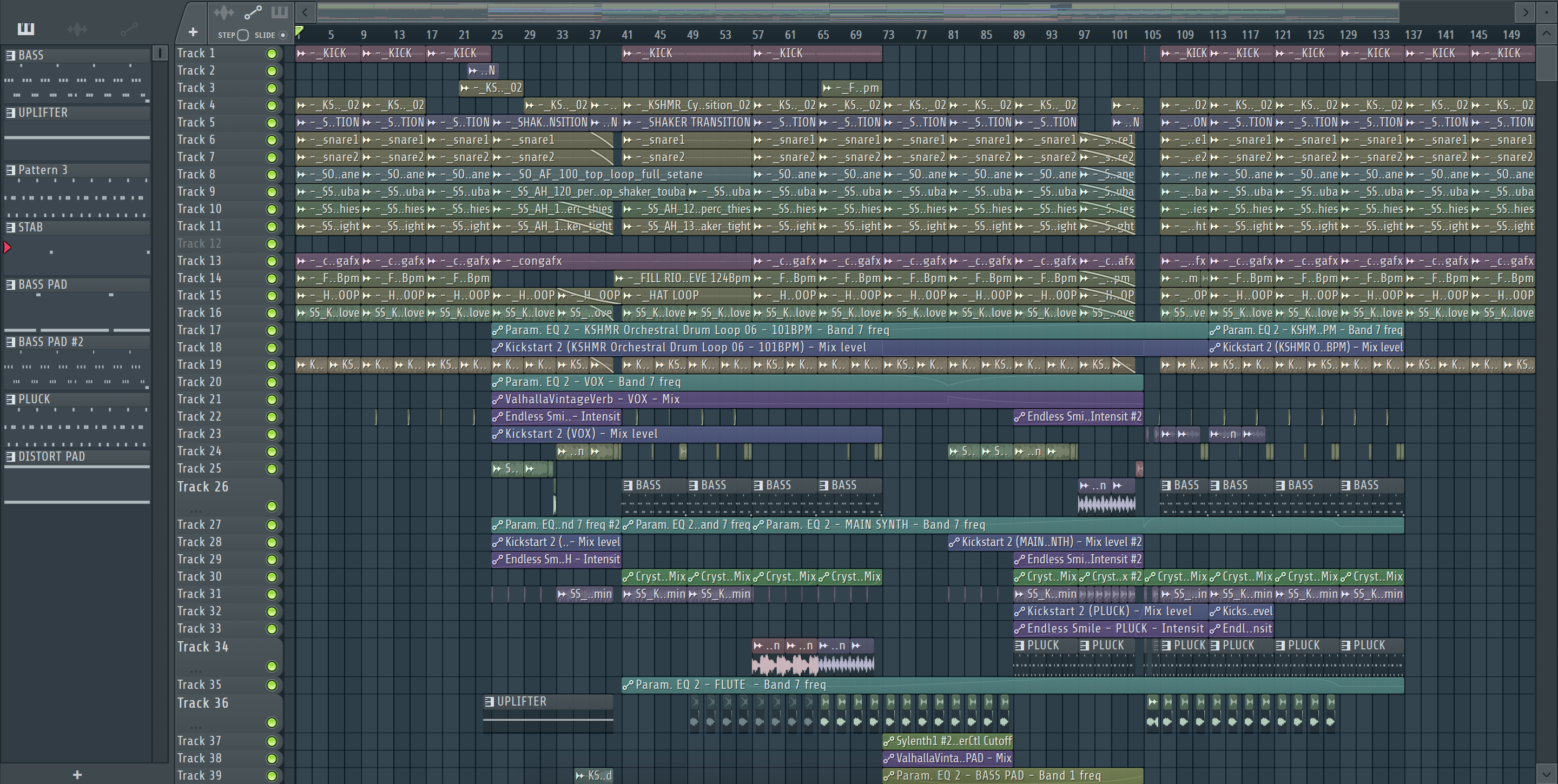Choose audio clip focus waveform icon
Screen dimensions: 1558x784
[223, 12]
